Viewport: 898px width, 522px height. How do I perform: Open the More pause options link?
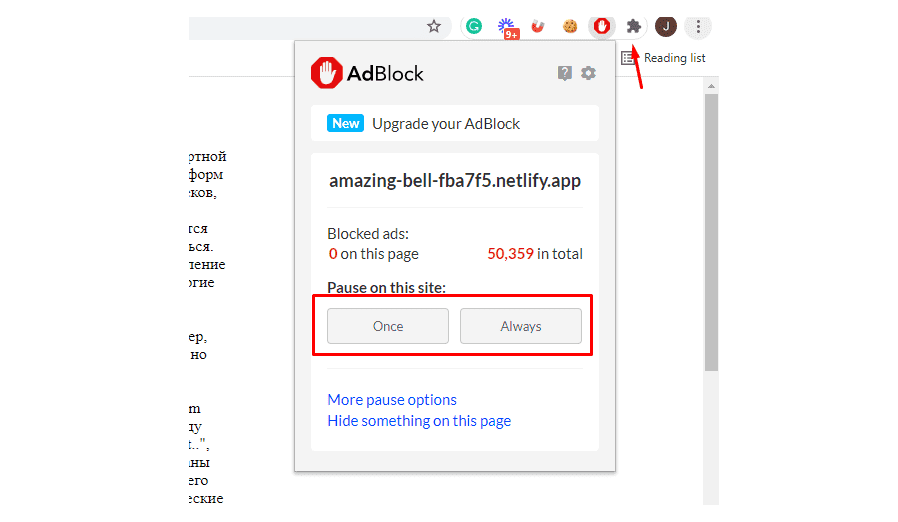tap(392, 399)
